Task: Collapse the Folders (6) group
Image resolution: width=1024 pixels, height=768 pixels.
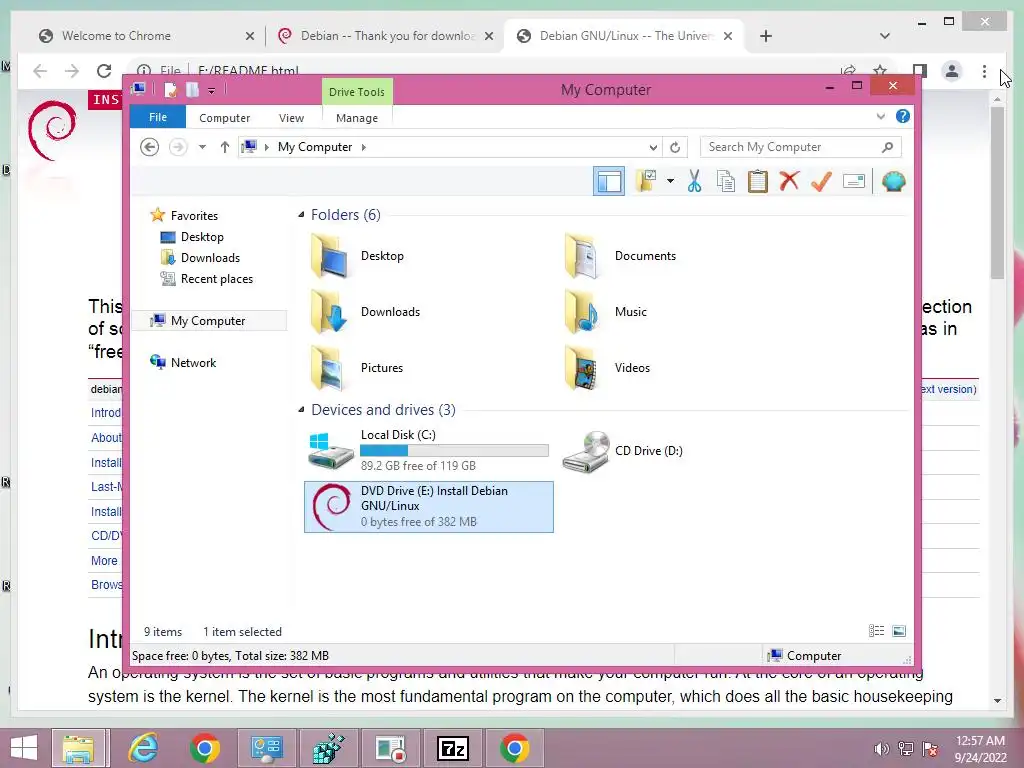Action: tap(301, 215)
